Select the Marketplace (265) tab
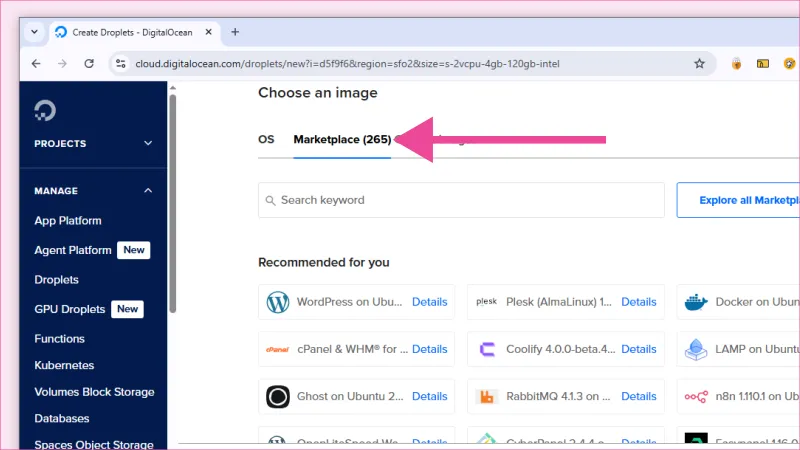The image size is (800, 450). 342,139
